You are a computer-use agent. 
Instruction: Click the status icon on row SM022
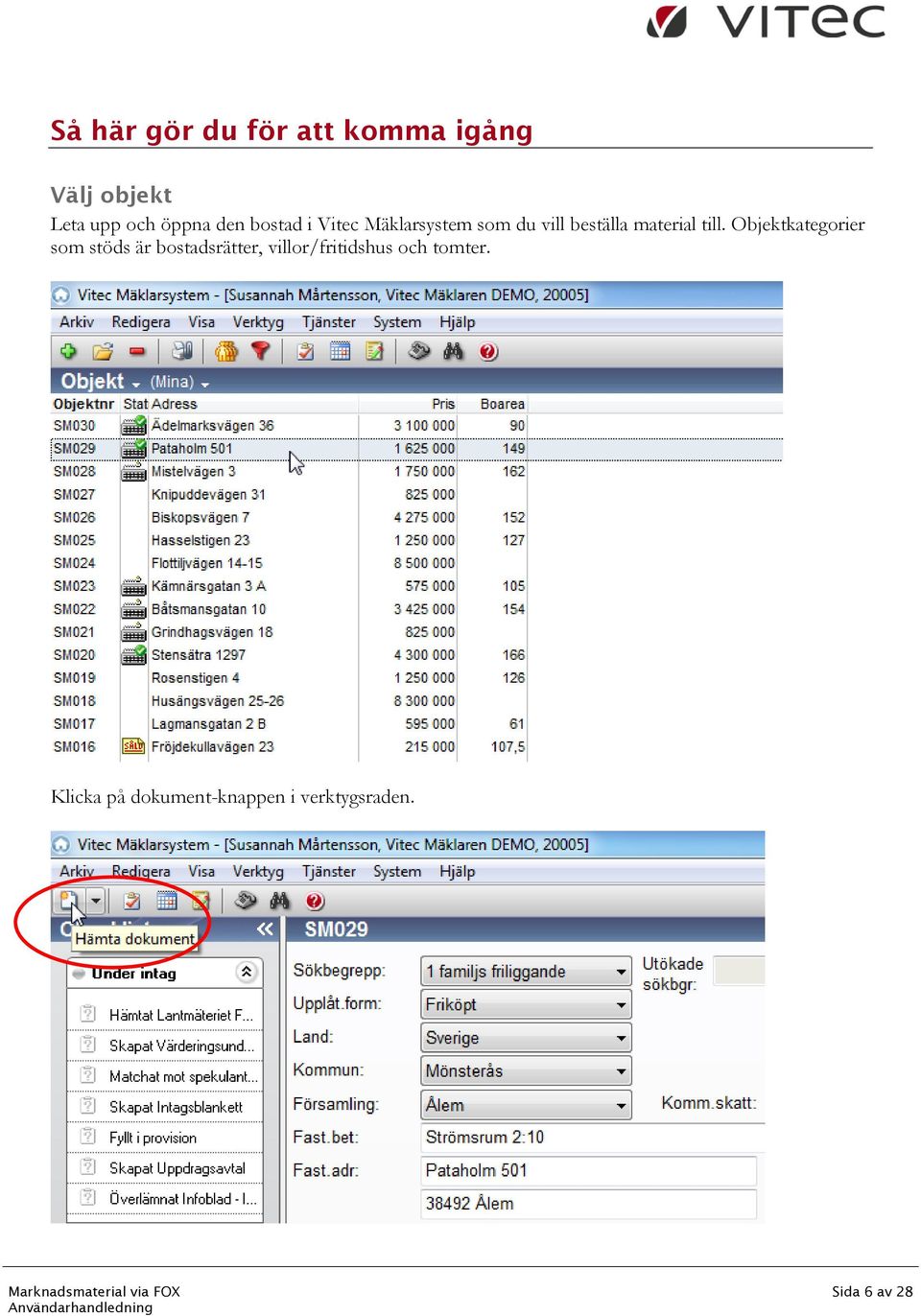pos(133,609)
